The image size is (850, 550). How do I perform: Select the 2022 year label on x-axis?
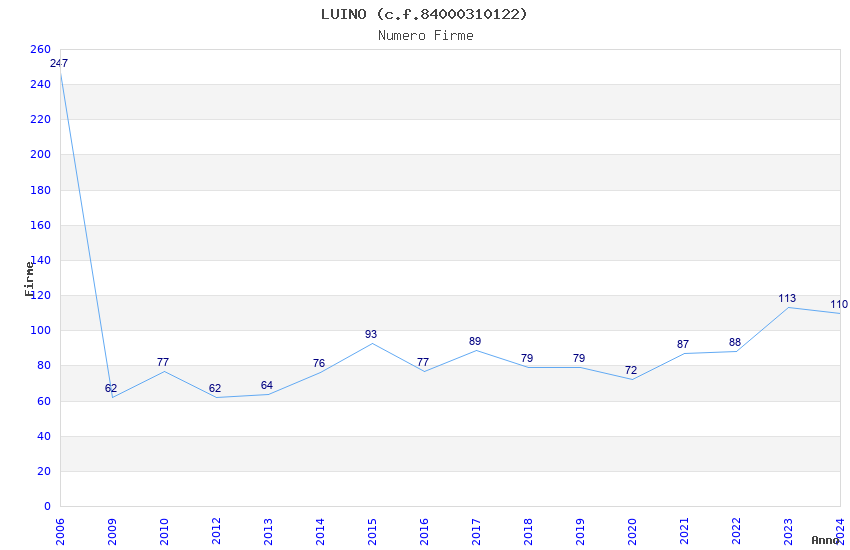[736, 531]
